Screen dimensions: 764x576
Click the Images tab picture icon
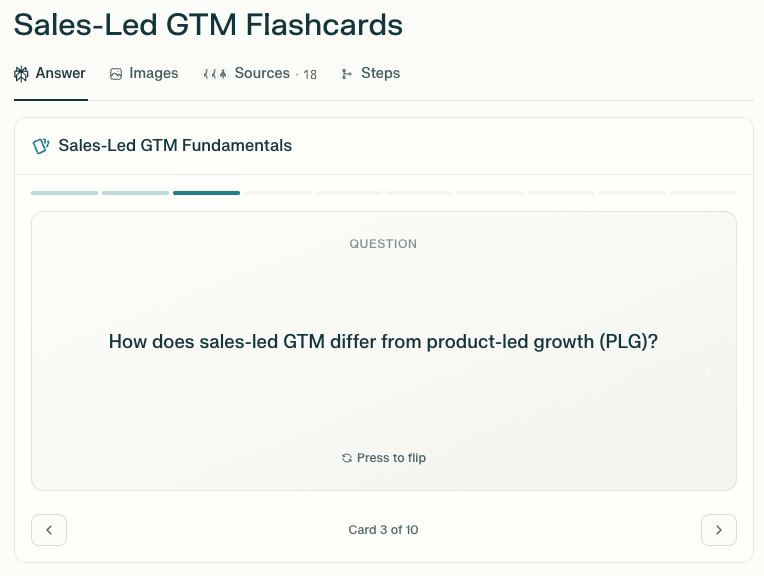pyautogui.click(x=116, y=74)
